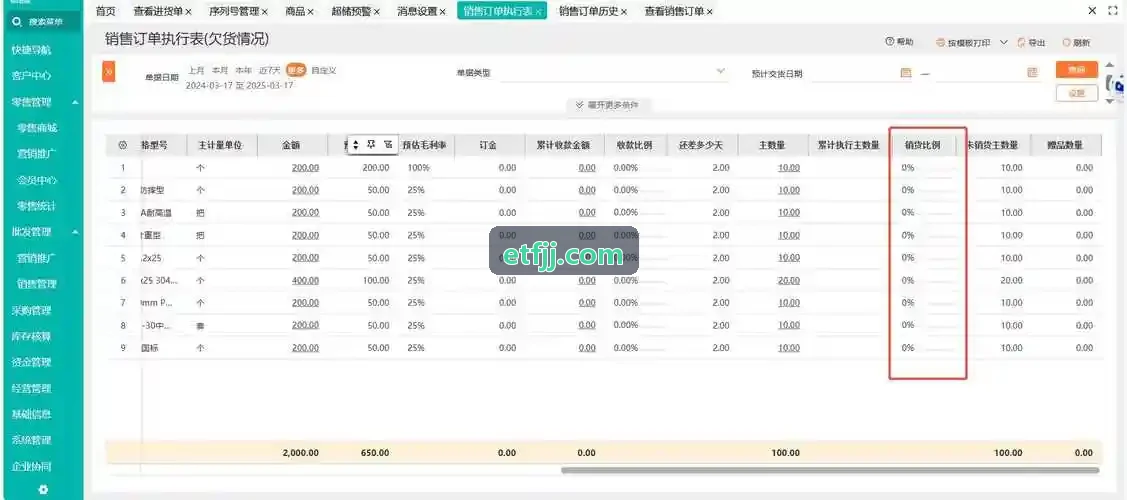The width and height of the screenshot is (1127, 500).
Task: Open the start date calendar for 预计交货日期
Action: [x=906, y=73]
